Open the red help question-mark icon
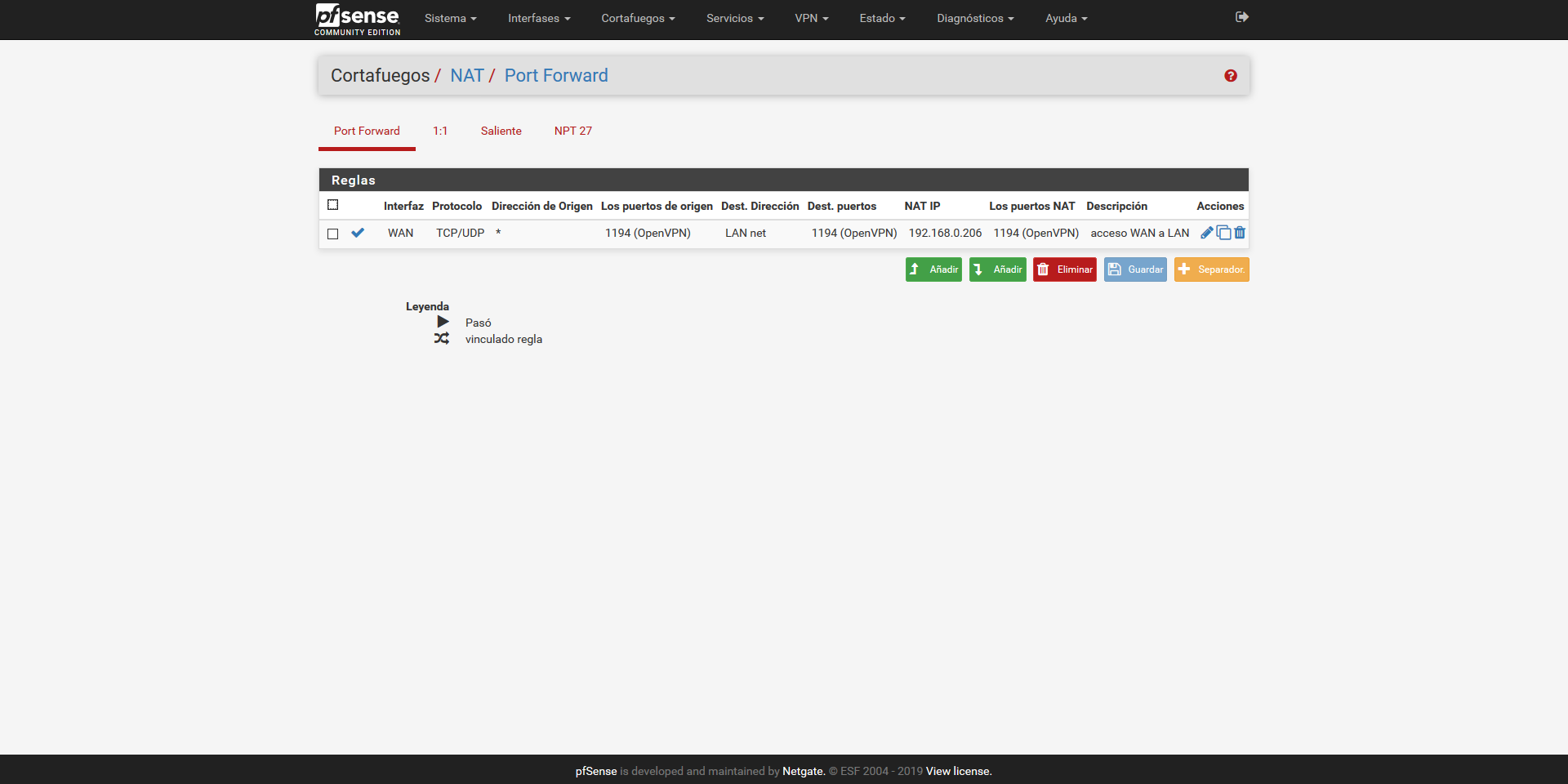This screenshot has height=784, width=1568. (1231, 76)
